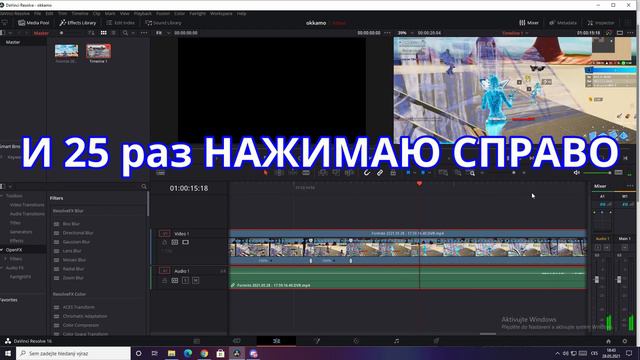
Task: Select the Trim Edit mode tool
Action: click(280, 173)
